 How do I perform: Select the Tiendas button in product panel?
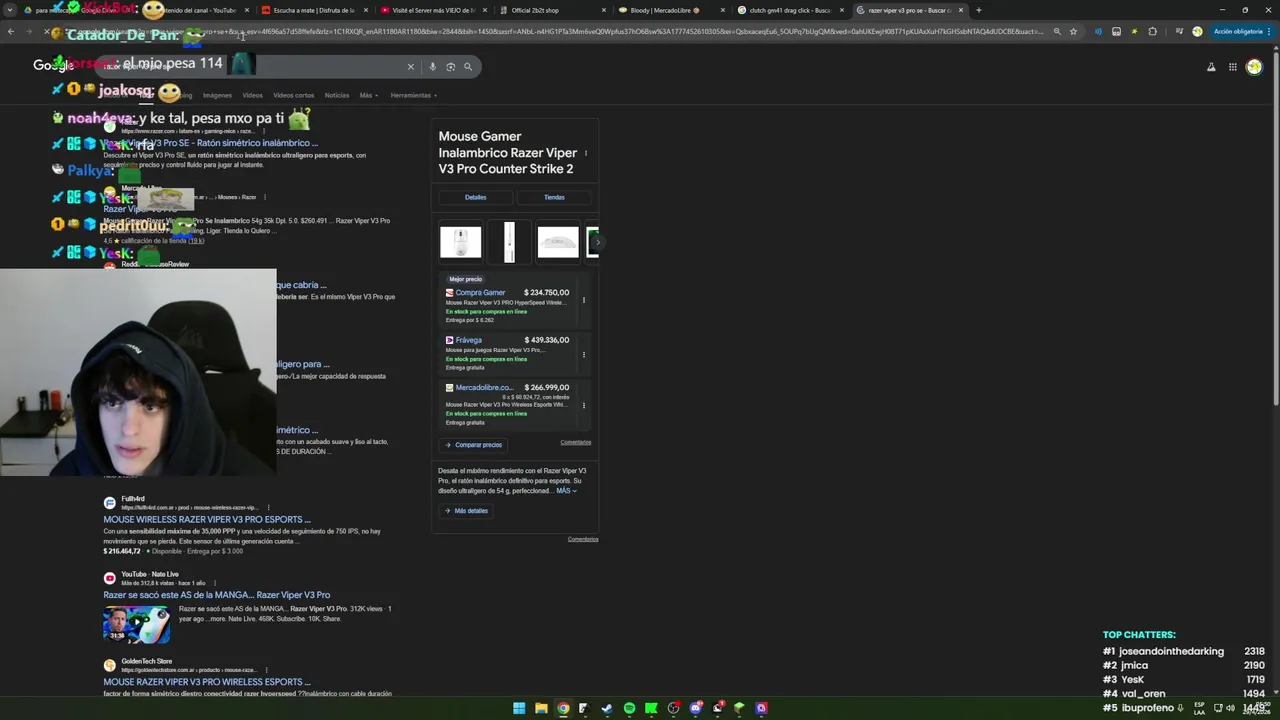pos(554,197)
